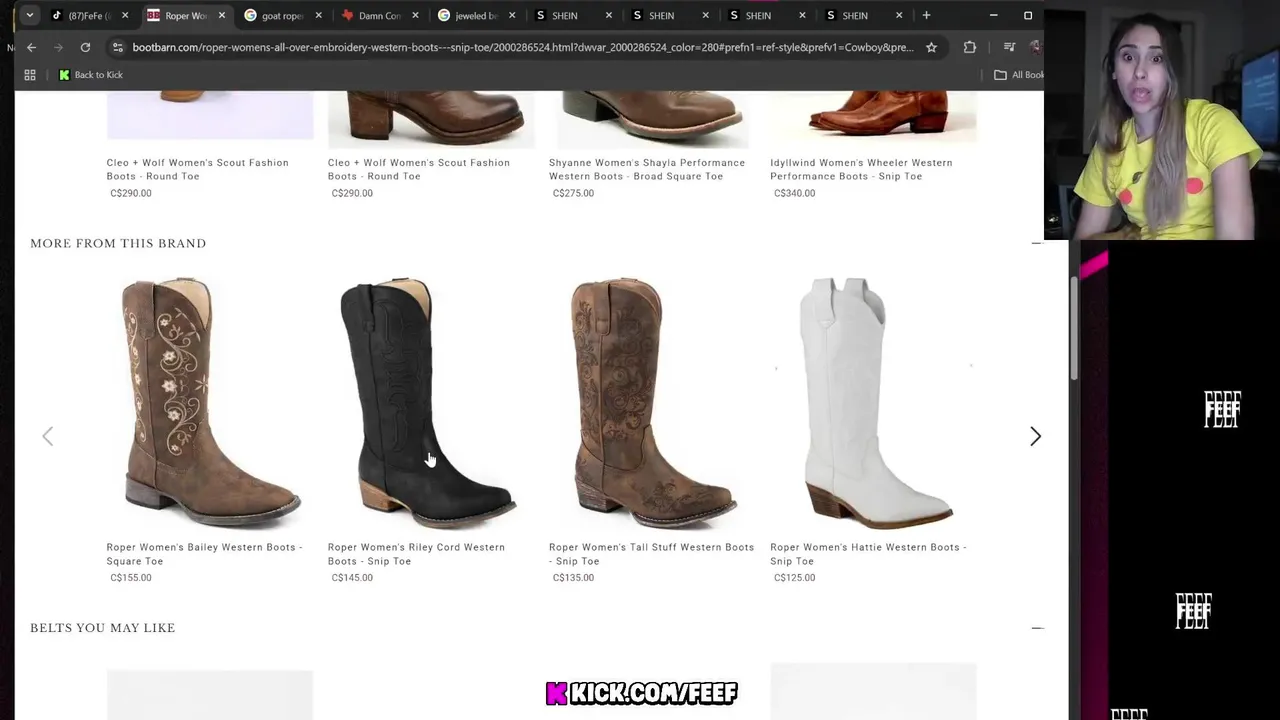
Task: Click the C$145.00 price
Action: tap(352, 578)
